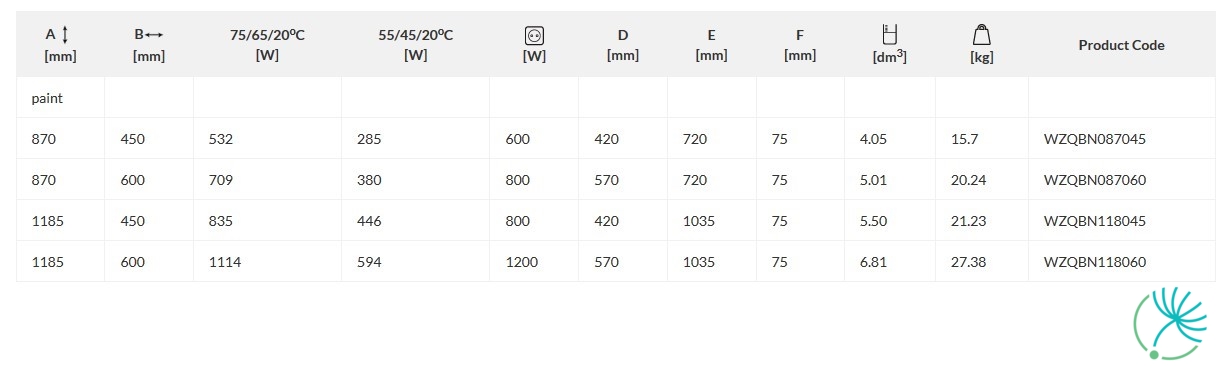Select product code WZQBN118060
Viewport: 1227px width, 381px height.
pos(1094,262)
